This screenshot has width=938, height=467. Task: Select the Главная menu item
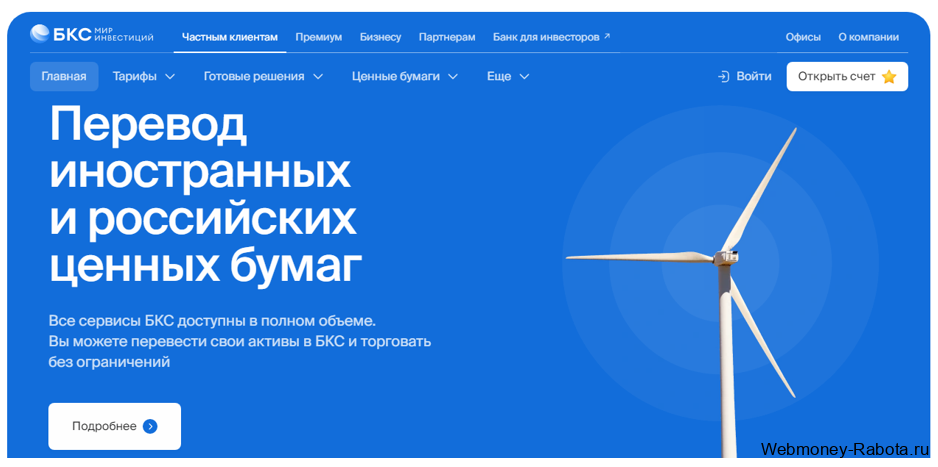64,77
